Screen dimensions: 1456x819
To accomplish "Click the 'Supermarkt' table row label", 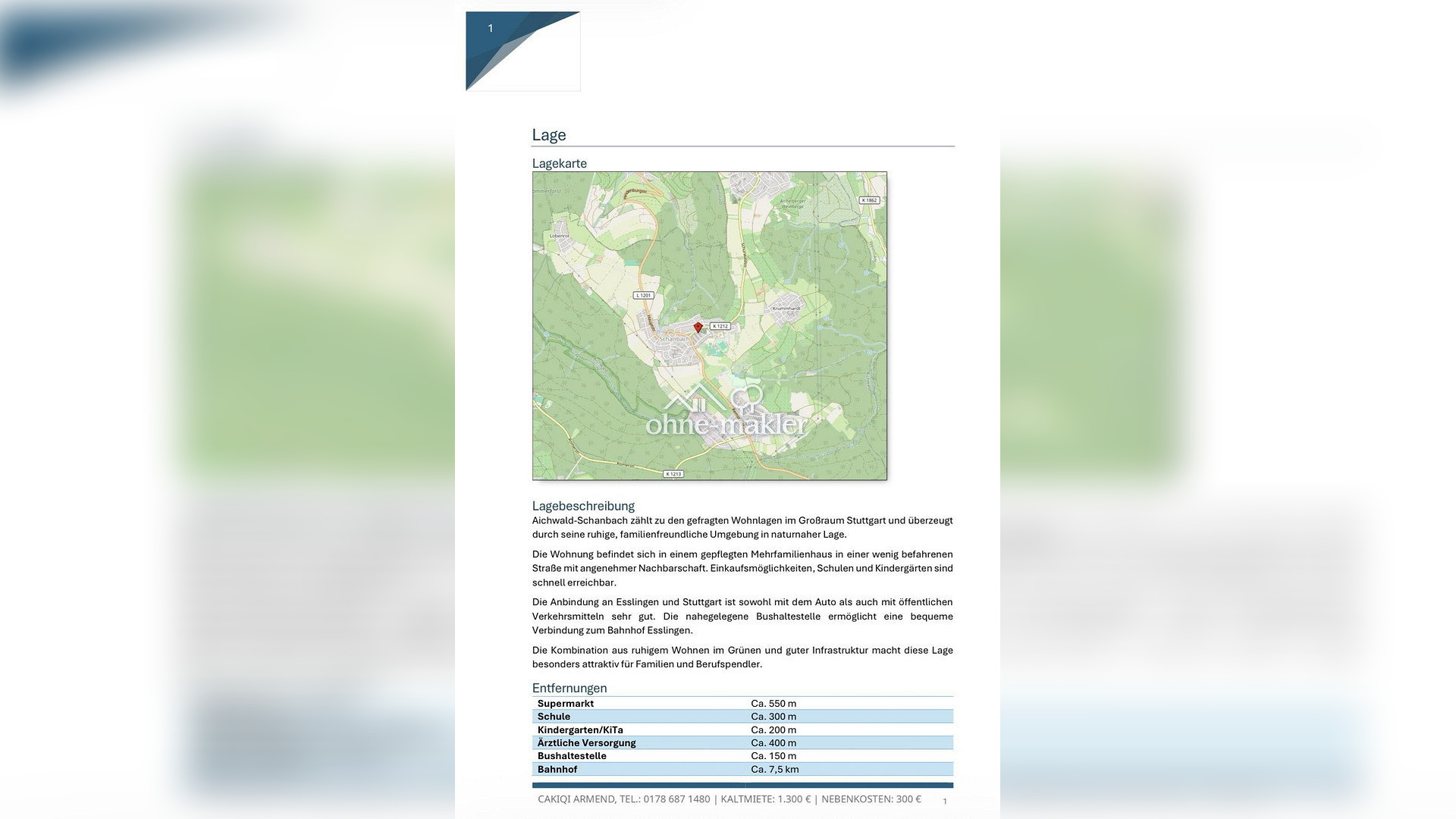I will pos(566,704).
